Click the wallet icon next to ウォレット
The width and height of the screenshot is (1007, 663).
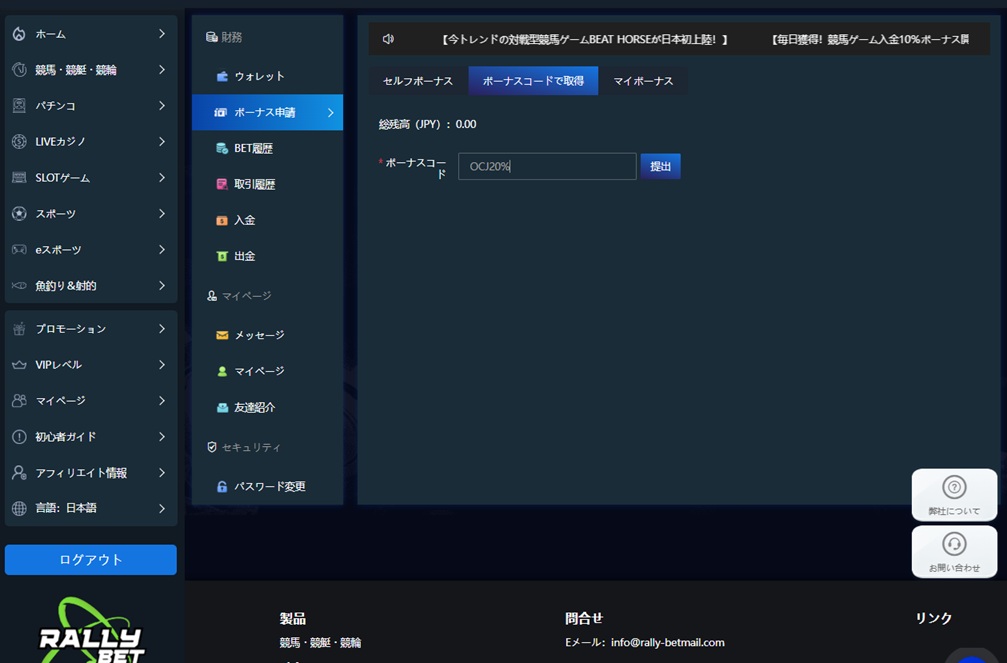pos(222,76)
